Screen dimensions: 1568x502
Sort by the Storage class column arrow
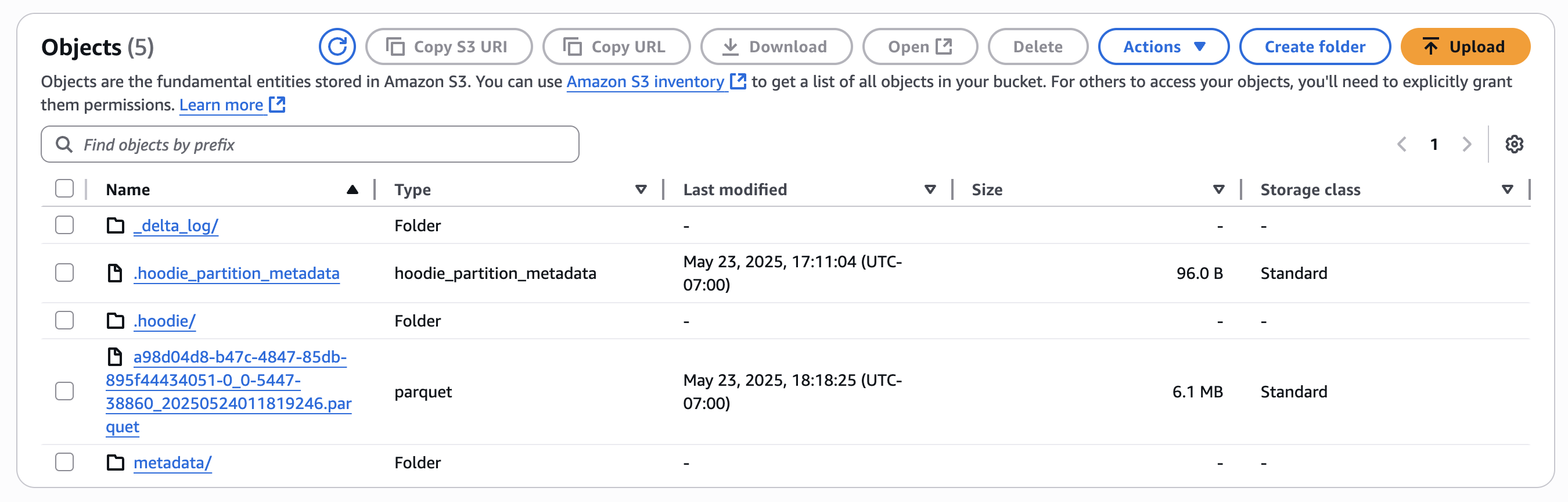(x=1507, y=189)
